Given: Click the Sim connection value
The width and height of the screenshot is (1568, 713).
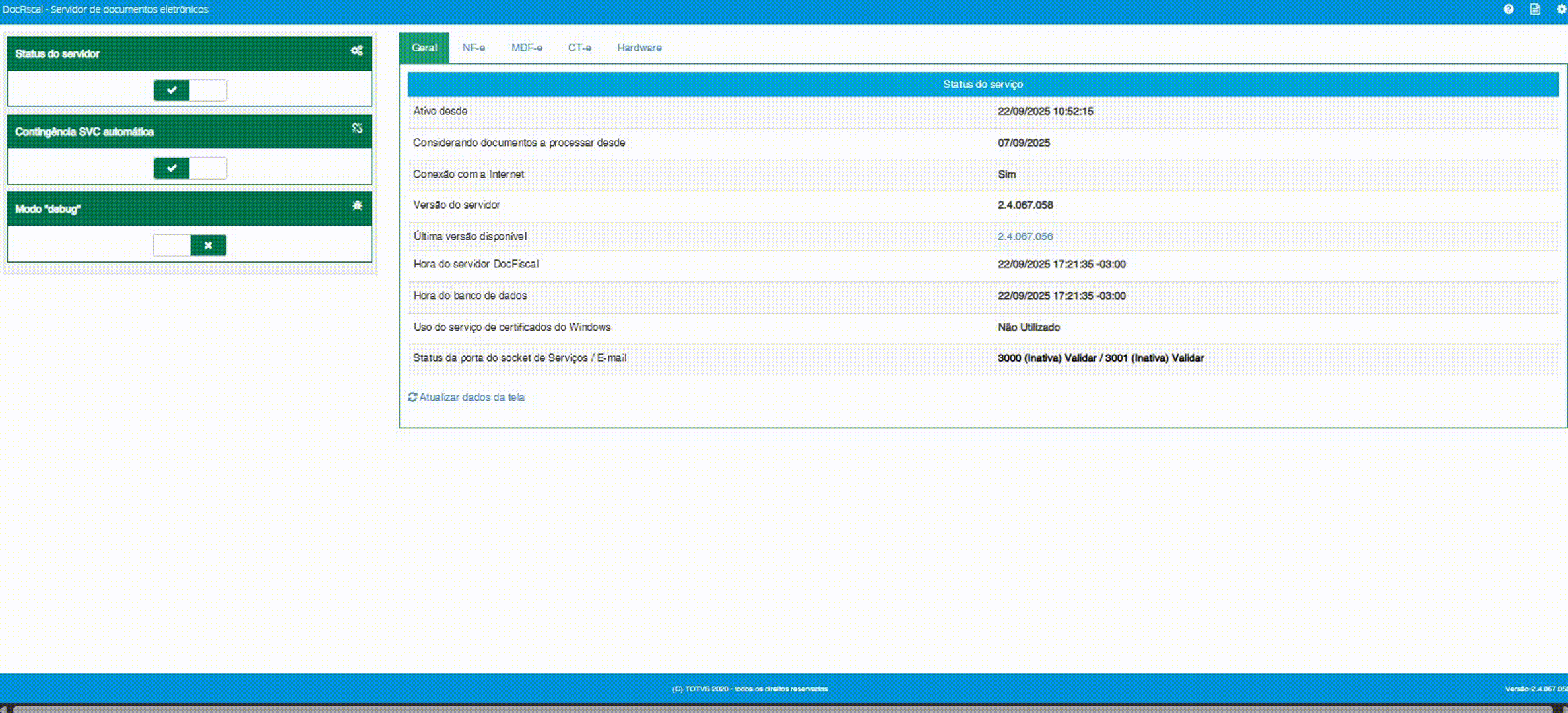Looking at the screenshot, I should [1007, 174].
